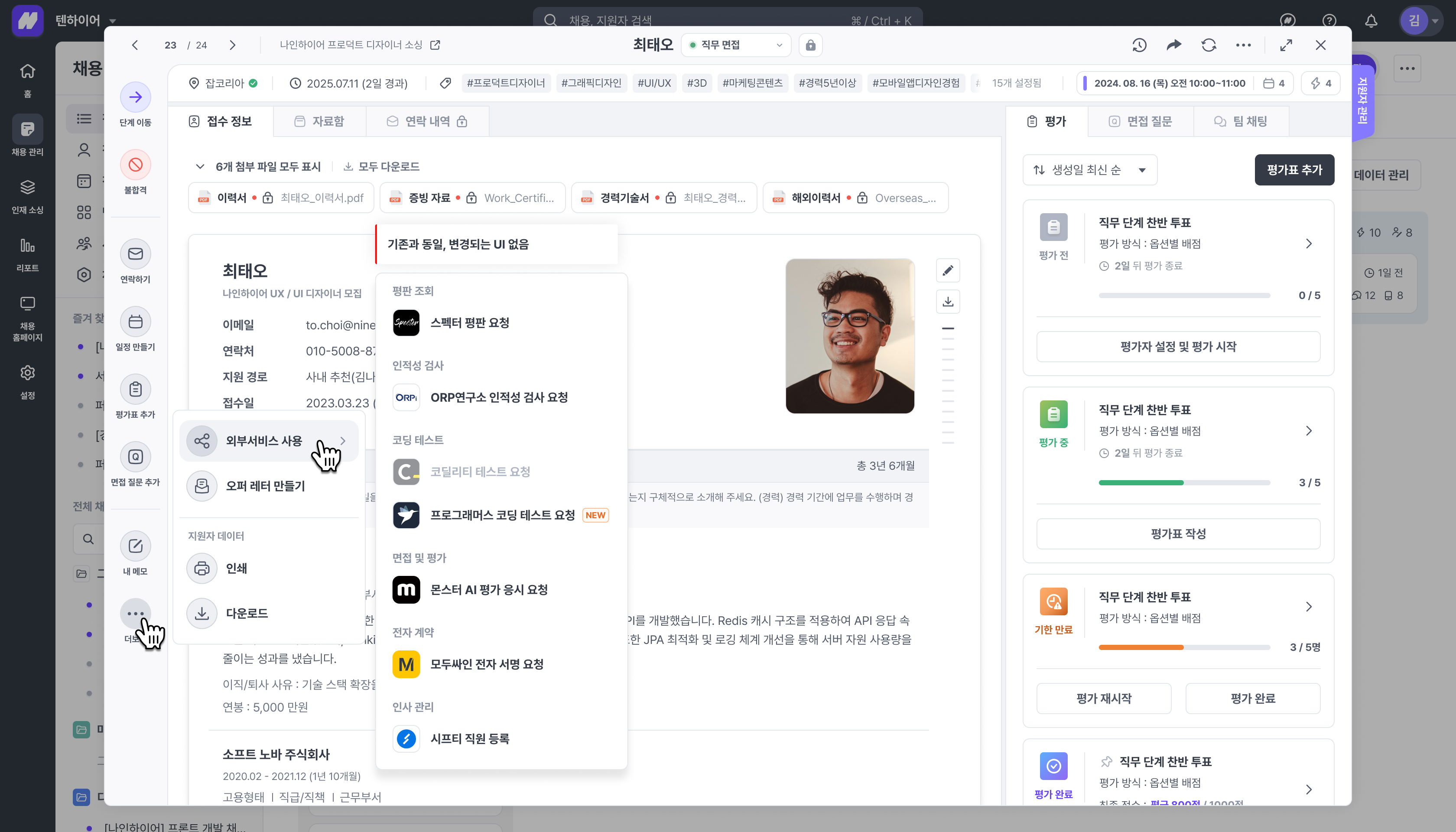Screen dimensions: 1456x832
Task: Click the 단계 이동 arrow icon
Action: point(136,97)
